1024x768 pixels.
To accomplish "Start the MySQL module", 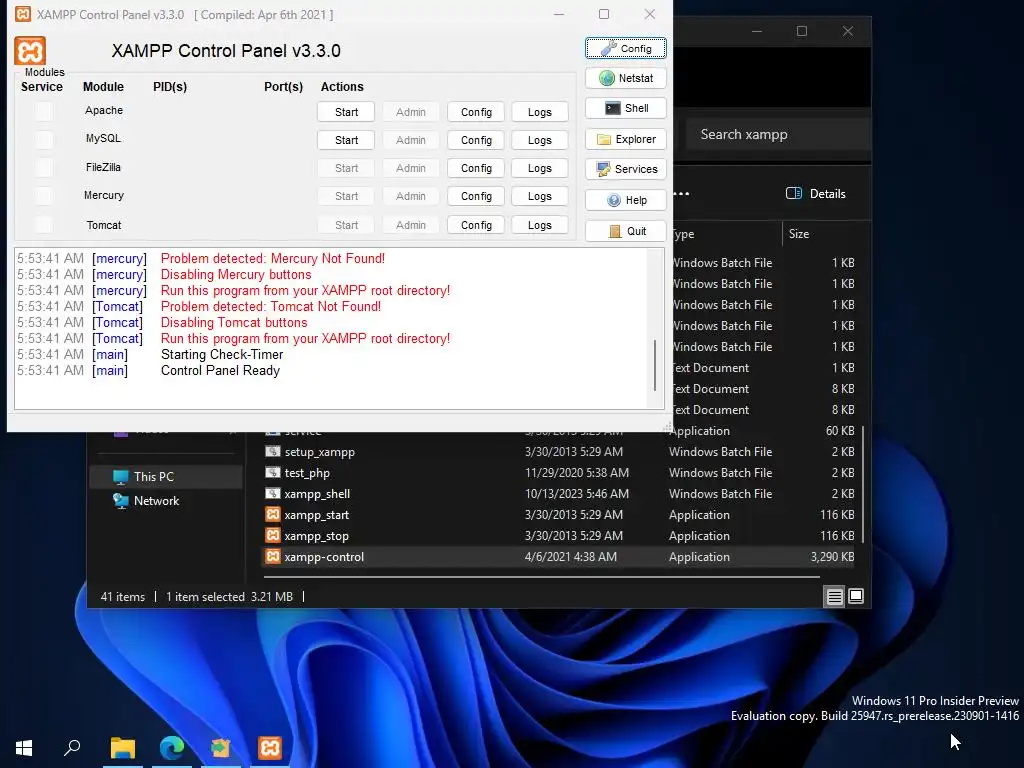I will (346, 140).
